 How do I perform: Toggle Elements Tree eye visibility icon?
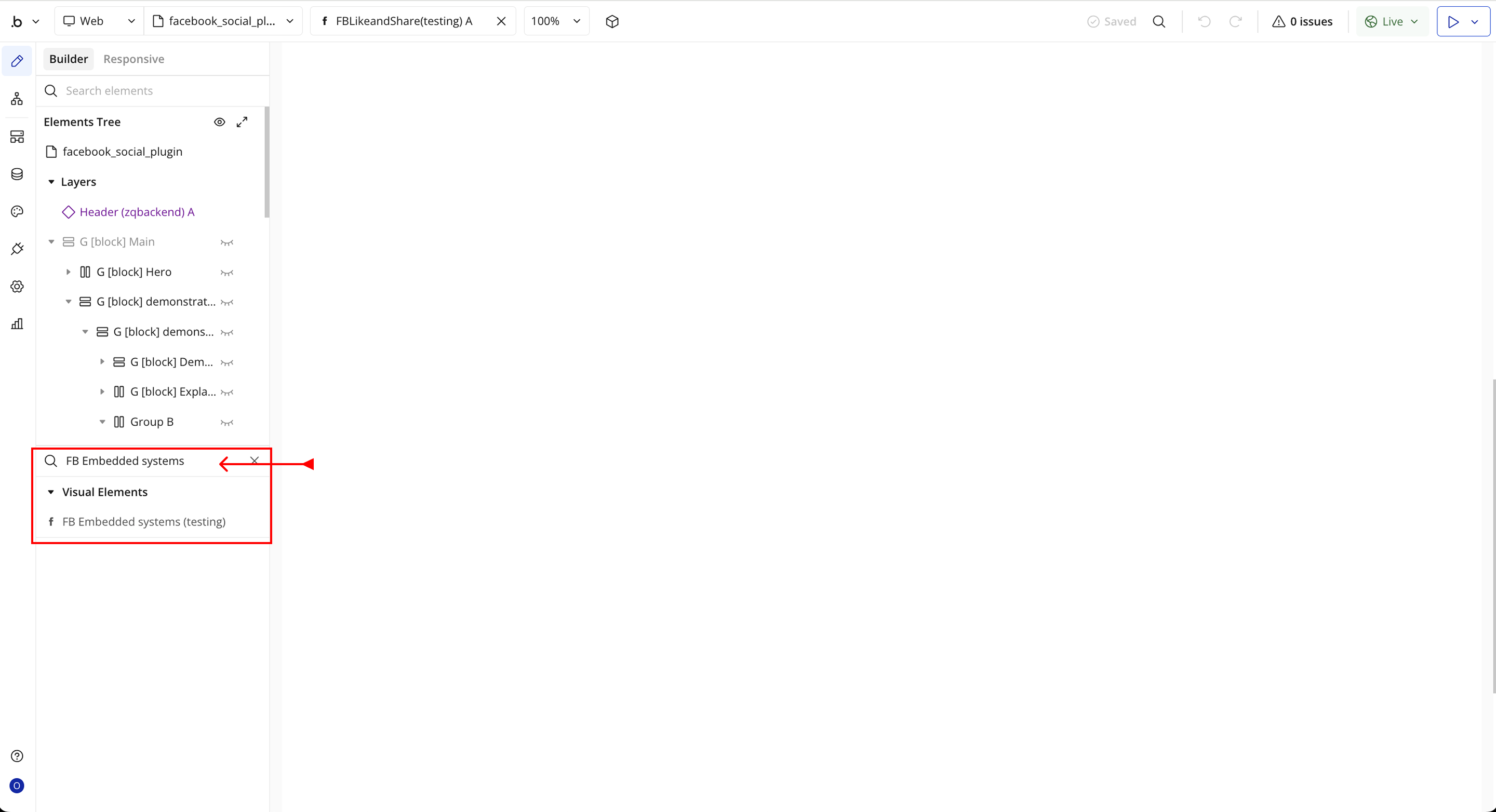tap(220, 122)
